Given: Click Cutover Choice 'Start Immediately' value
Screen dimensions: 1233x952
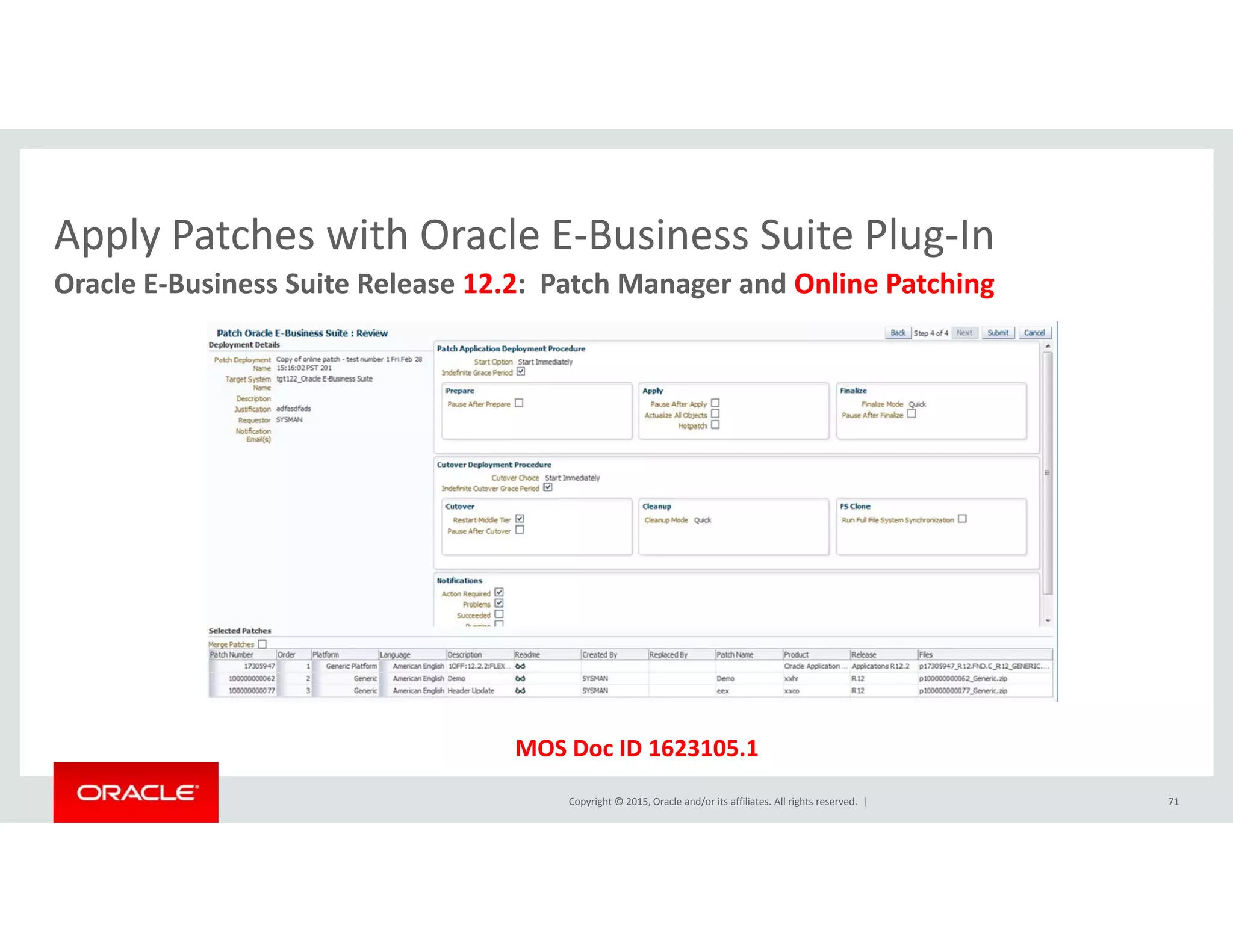Looking at the screenshot, I should (573, 478).
